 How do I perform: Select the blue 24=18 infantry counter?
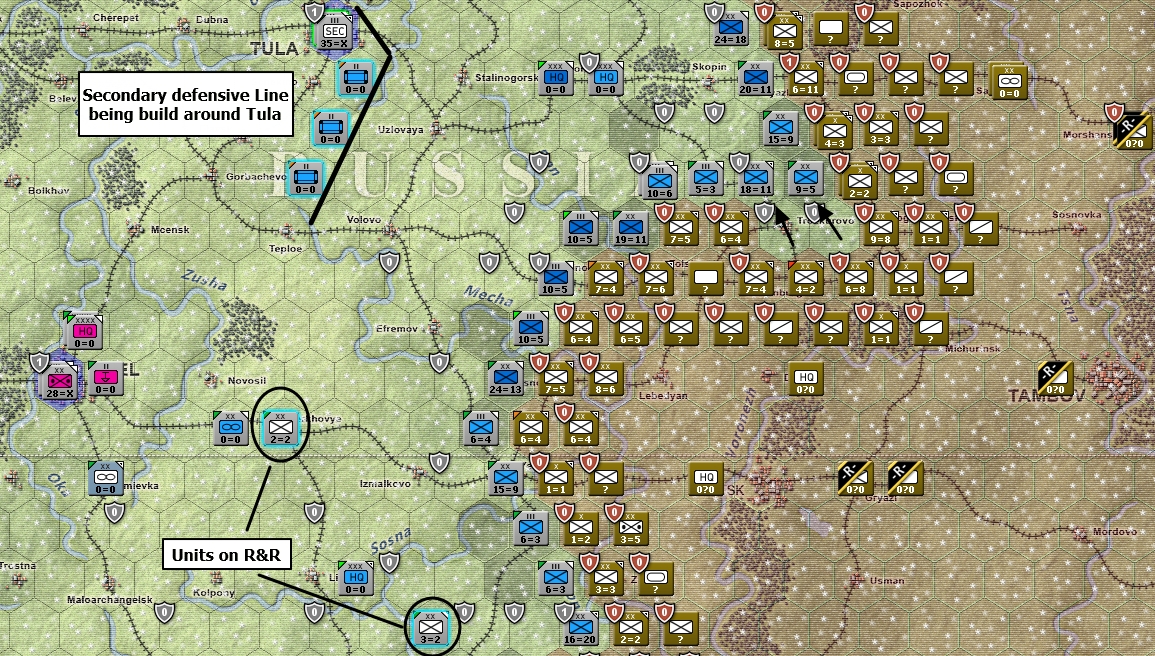click(x=730, y=29)
